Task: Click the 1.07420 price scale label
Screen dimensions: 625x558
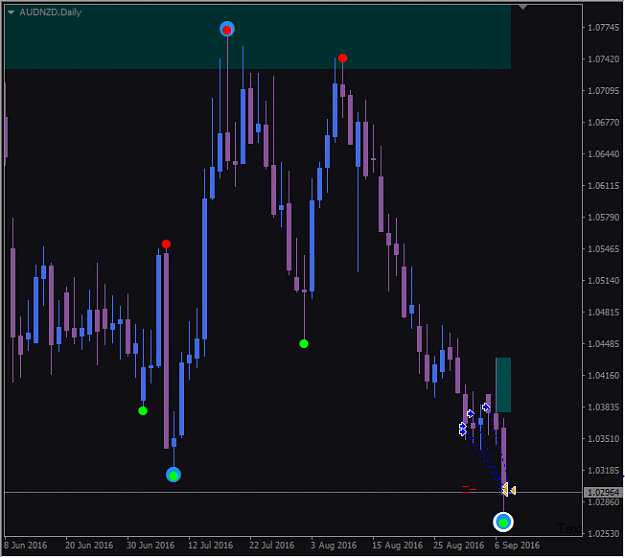Action: tap(603, 59)
